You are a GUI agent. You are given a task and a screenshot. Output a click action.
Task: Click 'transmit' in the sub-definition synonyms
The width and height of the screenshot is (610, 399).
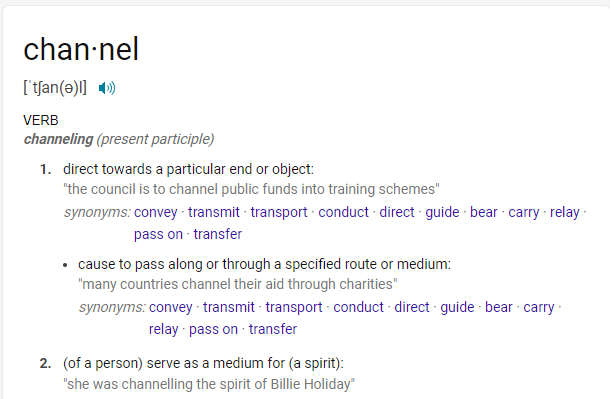(x=229, y=307)
